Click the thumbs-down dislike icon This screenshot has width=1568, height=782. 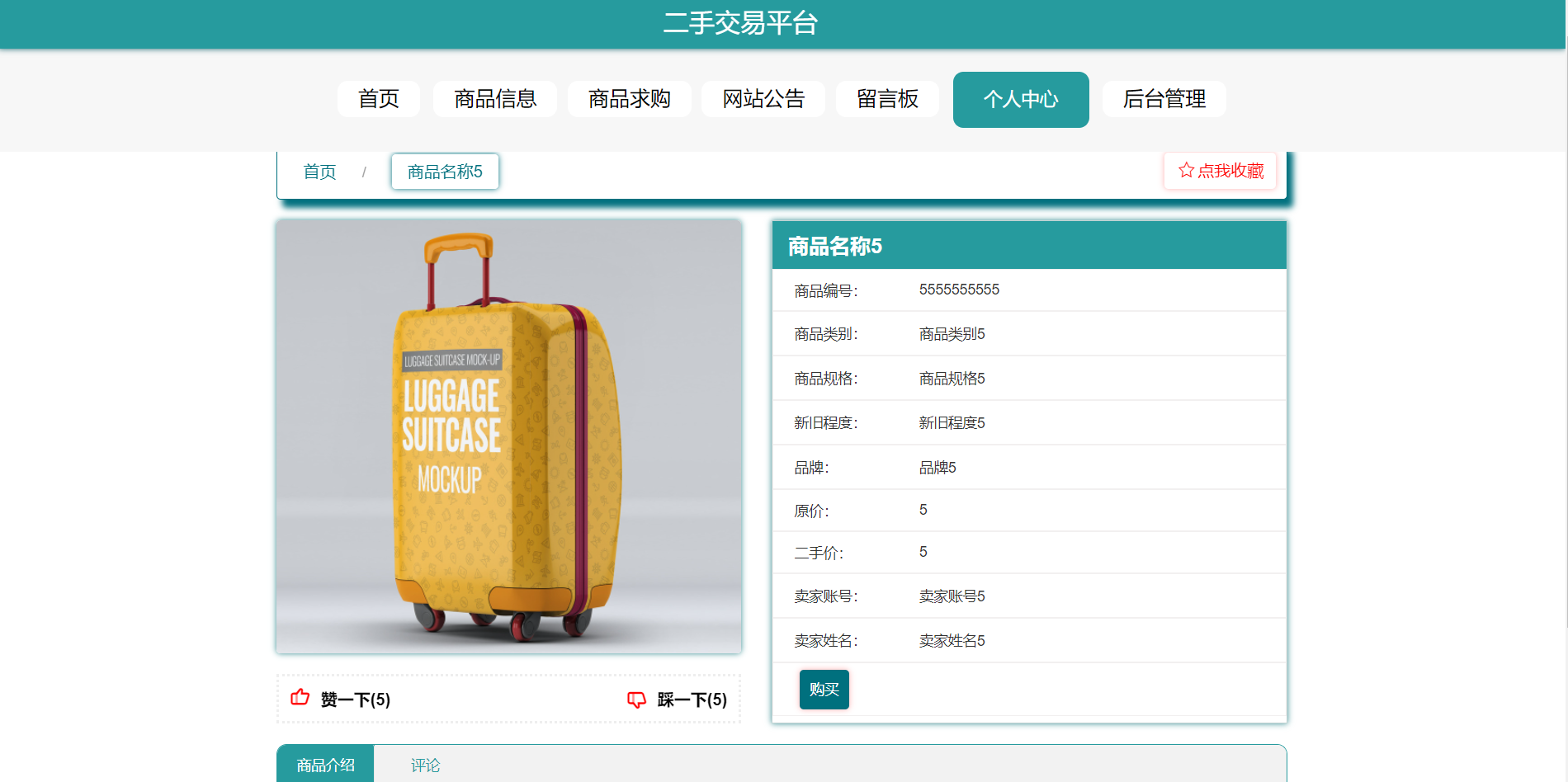pos(636,700)
